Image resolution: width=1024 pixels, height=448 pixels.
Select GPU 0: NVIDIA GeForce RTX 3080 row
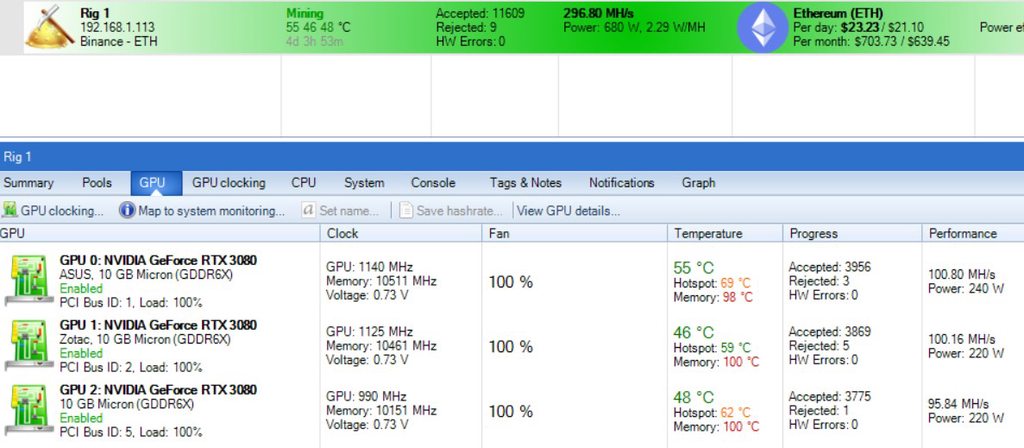[512, 281]
